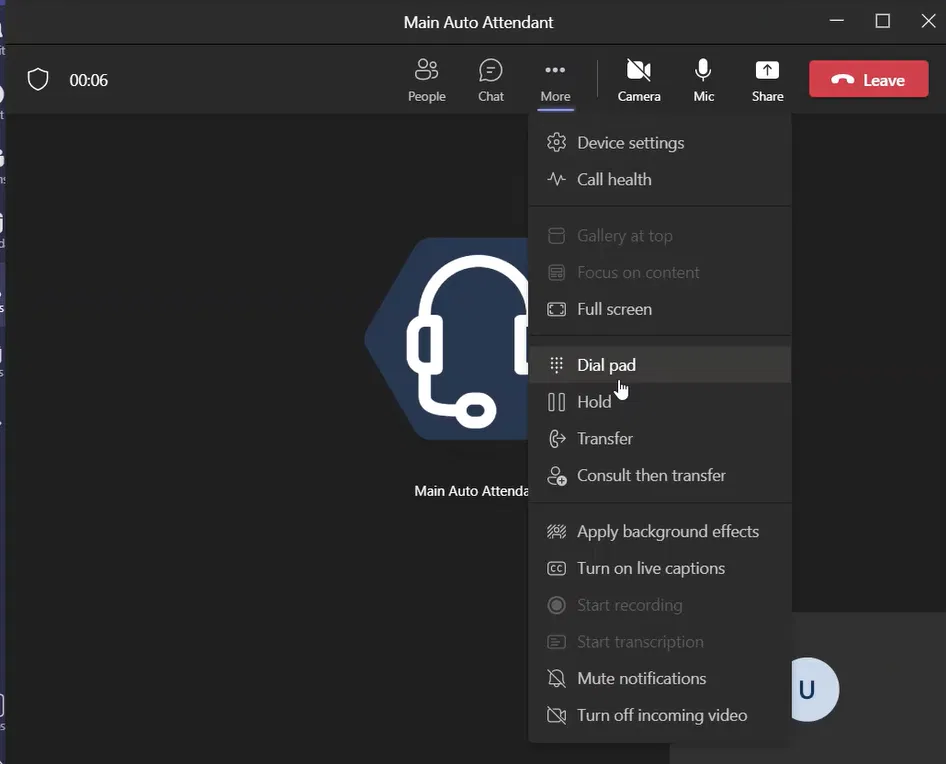Toggle the Camera on
Viewport: 946px width, 764px height.
coord(638,80)
